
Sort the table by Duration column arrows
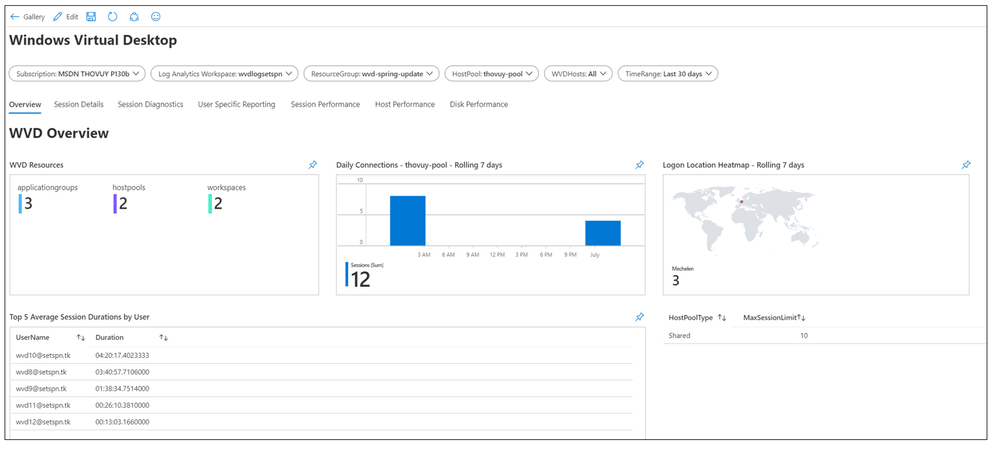click(x=164, y=338)
